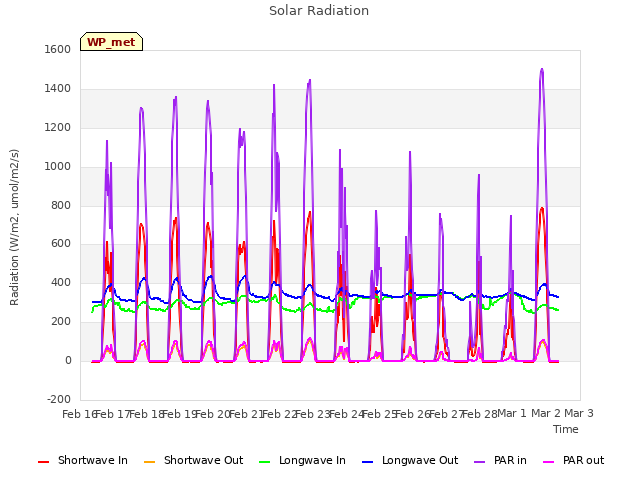Click the magenta PAR out legend swatch
Image resolution: width=640 pixels, height=480 pixels.
pyautogui.click(x=549, y=462)
